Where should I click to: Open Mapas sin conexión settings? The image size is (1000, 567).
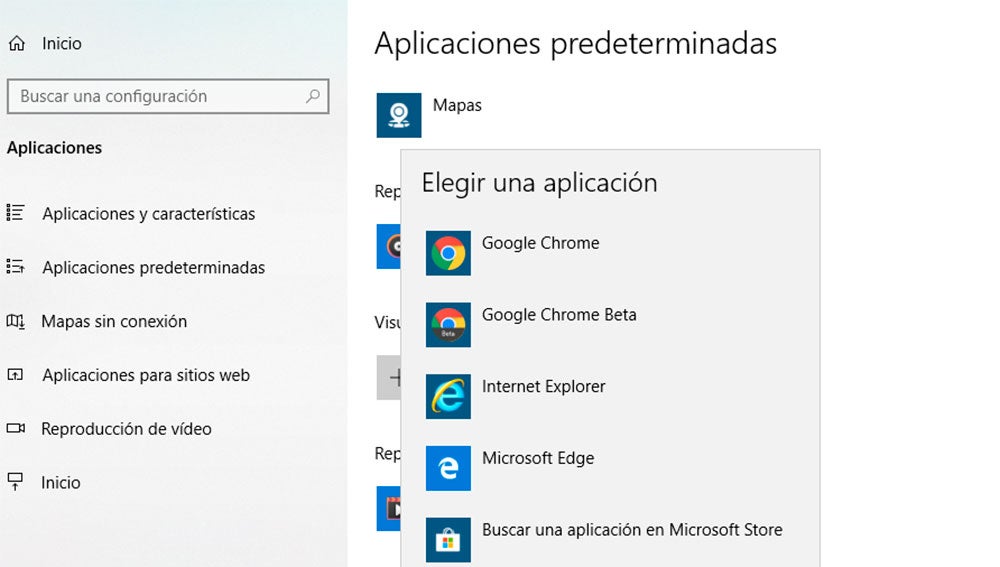tap(114, 321)
